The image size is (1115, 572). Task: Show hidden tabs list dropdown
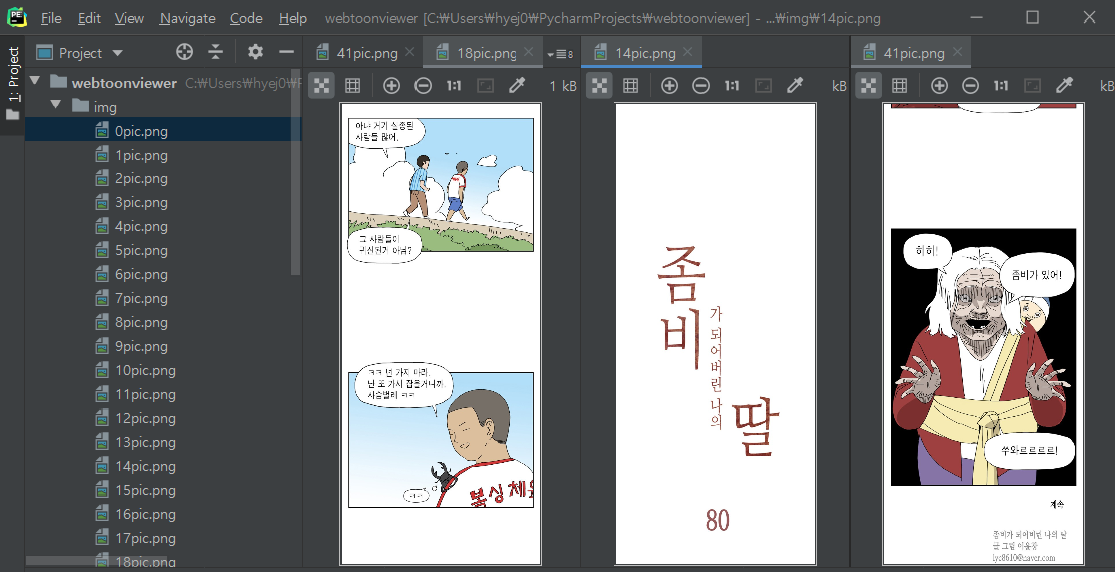560,54
